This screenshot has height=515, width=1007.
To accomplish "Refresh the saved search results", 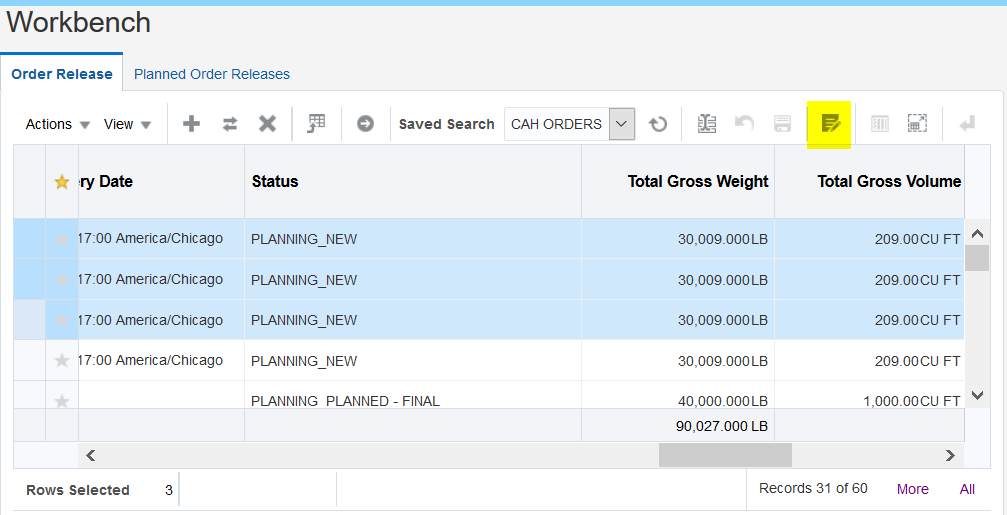I will tap(658, 124).
